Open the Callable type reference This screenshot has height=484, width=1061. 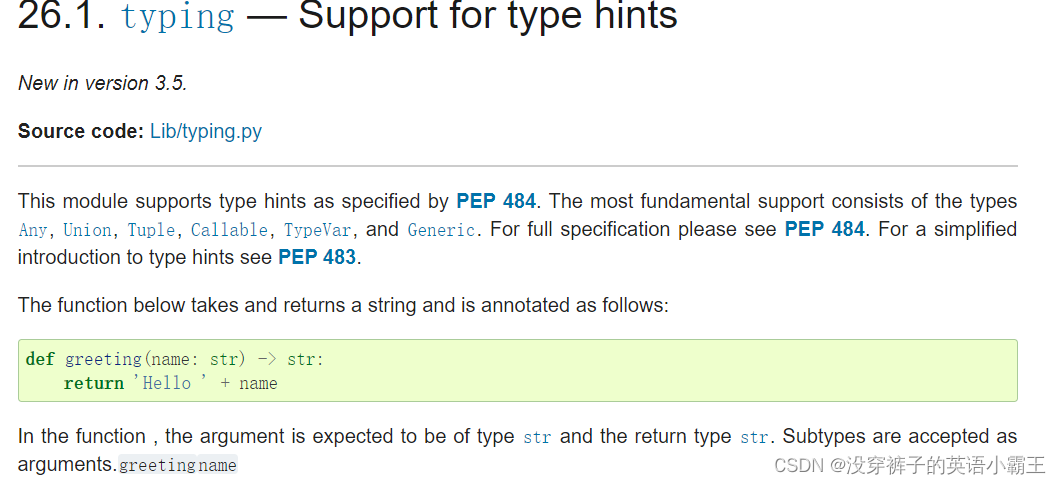tap(229, 230)
